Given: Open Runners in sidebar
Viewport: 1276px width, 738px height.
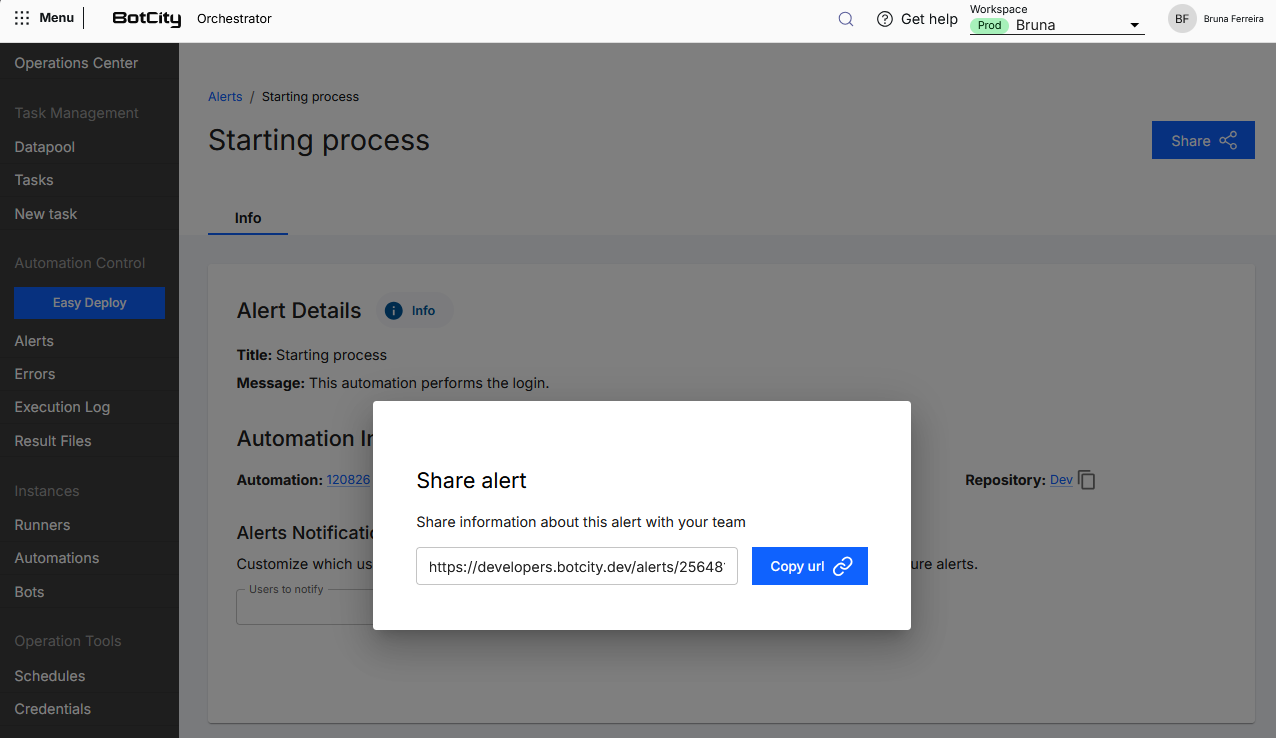Looking at the screenshot, I should pos(42,525).
